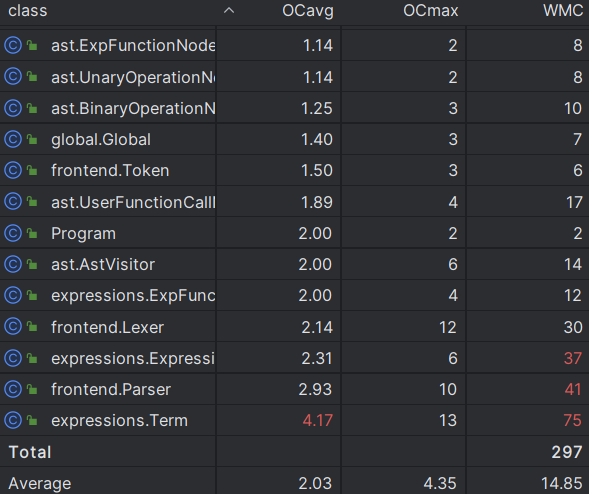
Task: Select the expressions.ExpFunc row
Action: pyautogui.click(x=294, y=296)
